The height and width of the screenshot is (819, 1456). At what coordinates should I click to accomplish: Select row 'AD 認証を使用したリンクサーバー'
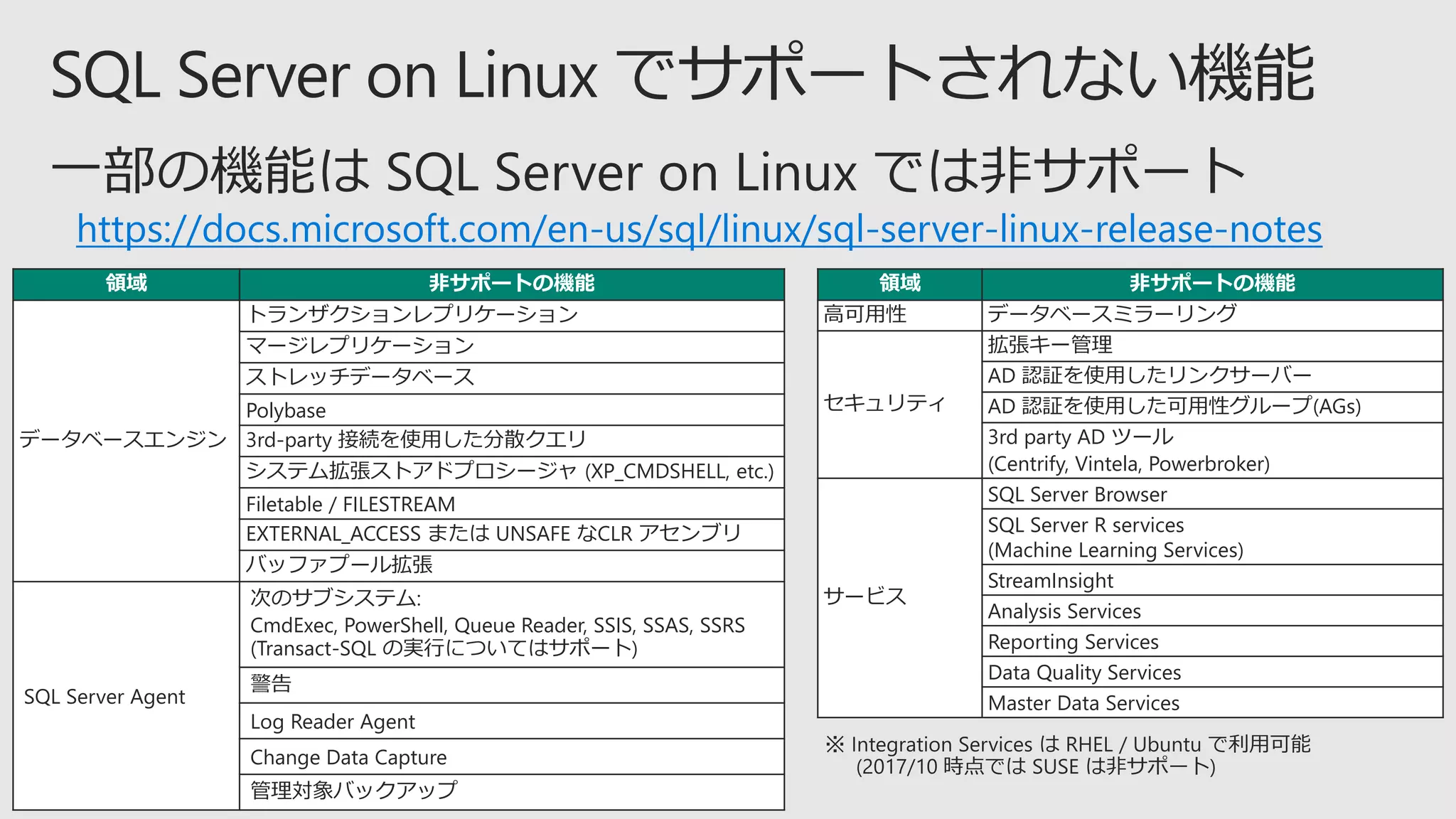(x=1212, y=377)
